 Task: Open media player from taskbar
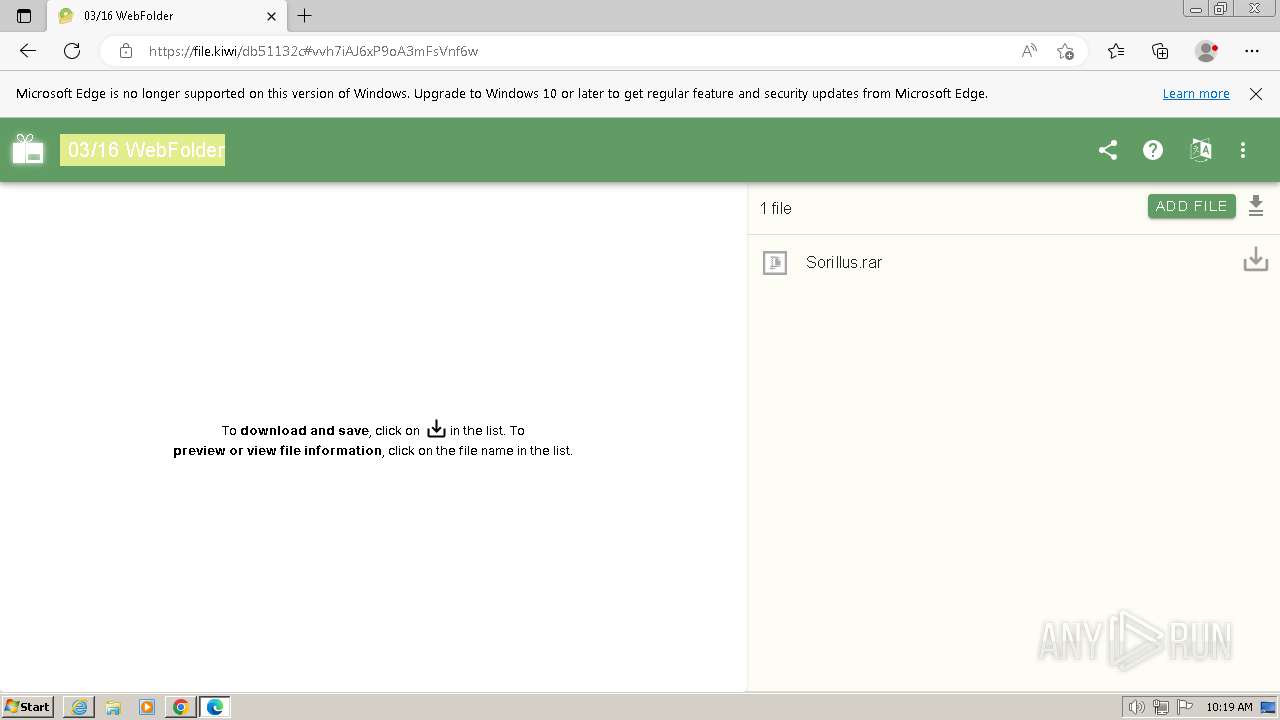[147, 707]
